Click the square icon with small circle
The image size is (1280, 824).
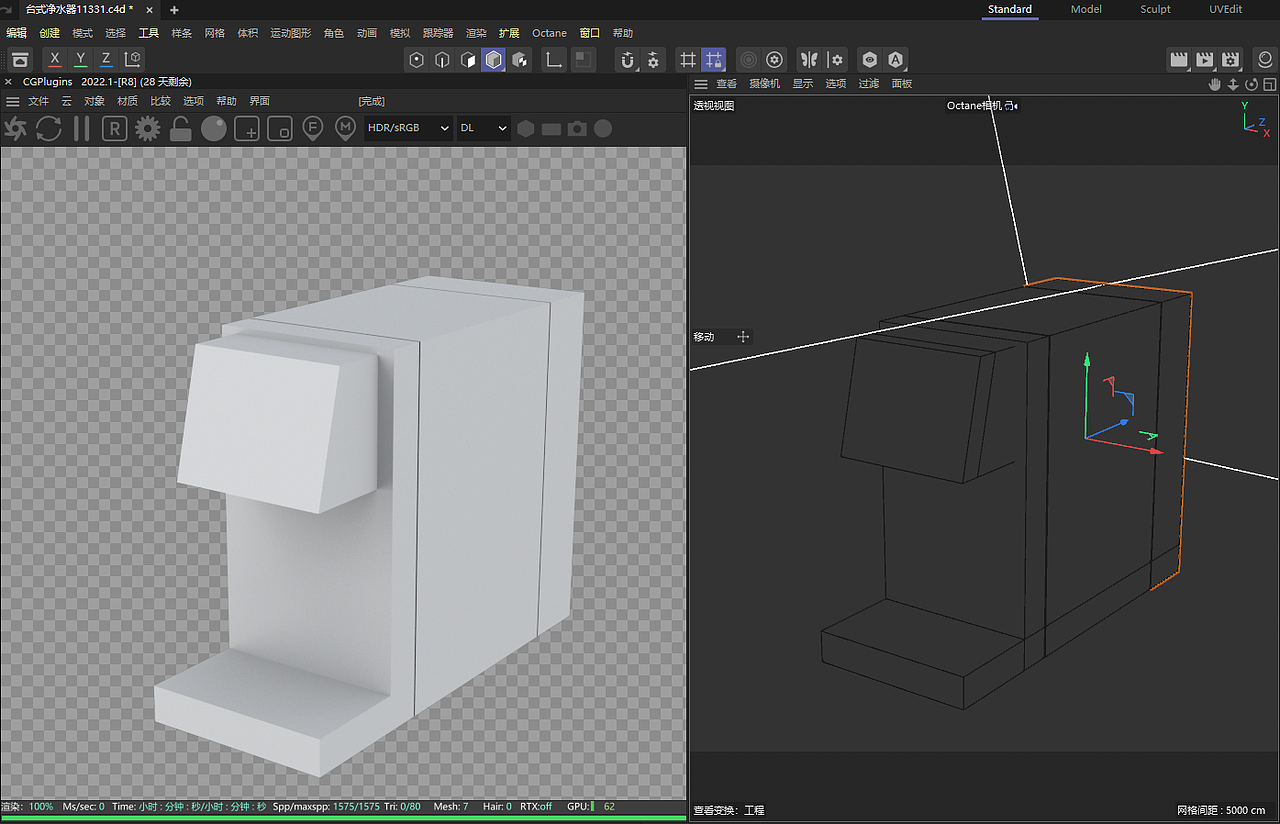point(280,128)
